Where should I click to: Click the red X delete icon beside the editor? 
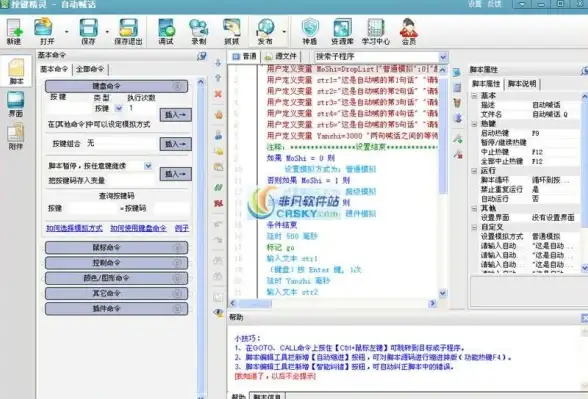(x=218, y=94)
